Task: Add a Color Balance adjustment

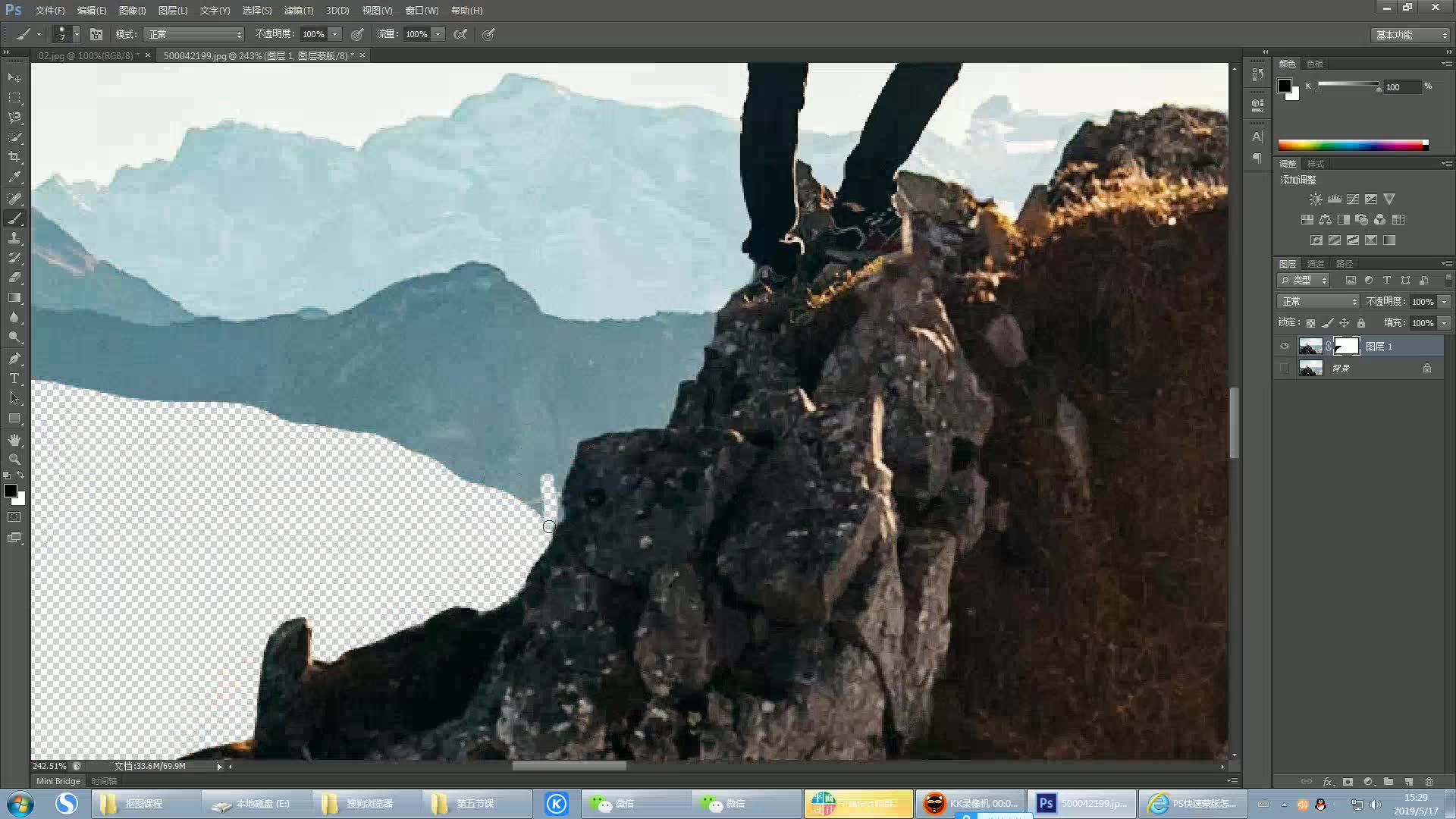Action: pyautogui.click(x=1325, y=220)
